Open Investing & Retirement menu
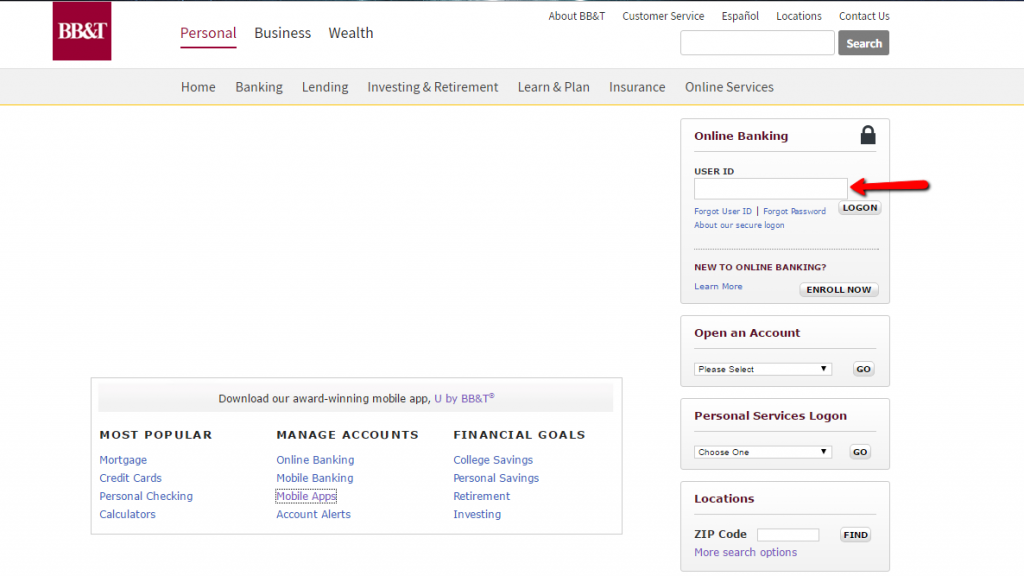Image resolution: width=1024 pixels, height=576 pixels. 432,87
